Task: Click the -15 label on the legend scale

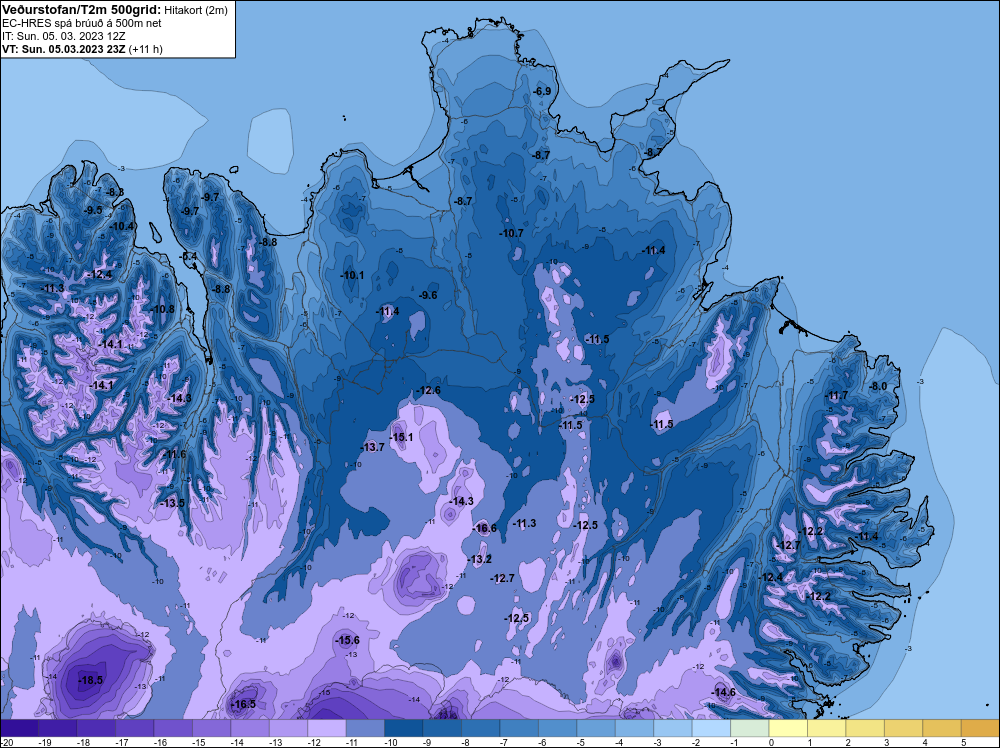Action: tap(199, 742)
